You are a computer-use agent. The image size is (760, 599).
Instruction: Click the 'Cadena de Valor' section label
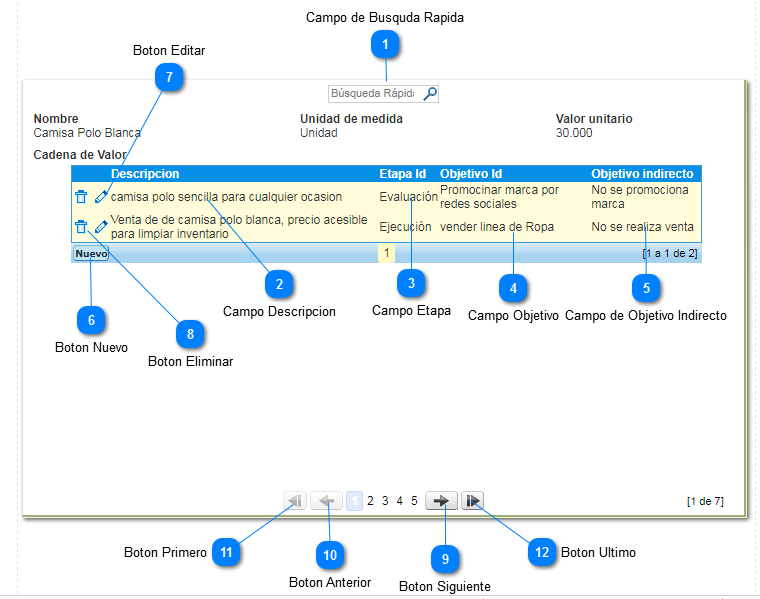pyautogui.click(x=80, y=155)
